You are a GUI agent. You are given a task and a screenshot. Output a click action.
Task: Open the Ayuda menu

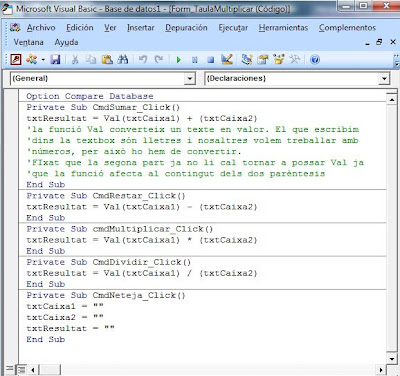click(x=66, y=42)
